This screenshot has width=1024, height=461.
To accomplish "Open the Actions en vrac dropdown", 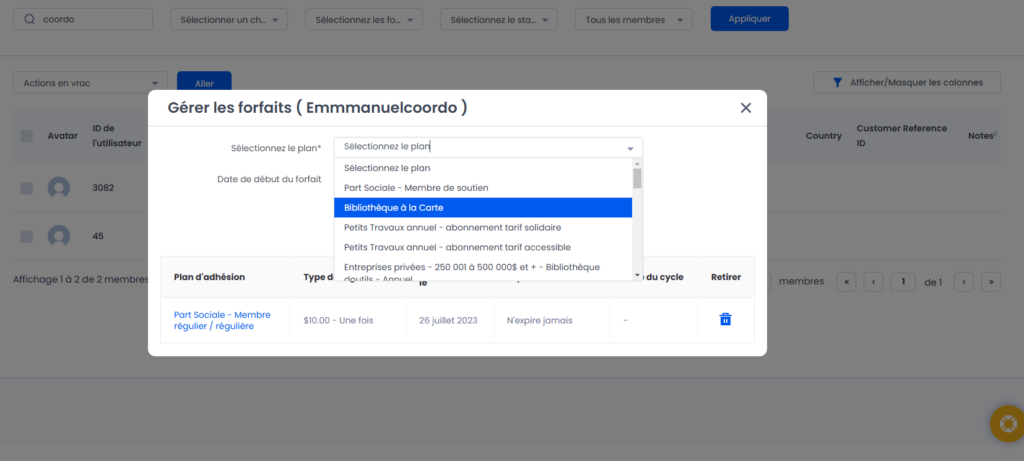I will [90, 83].
